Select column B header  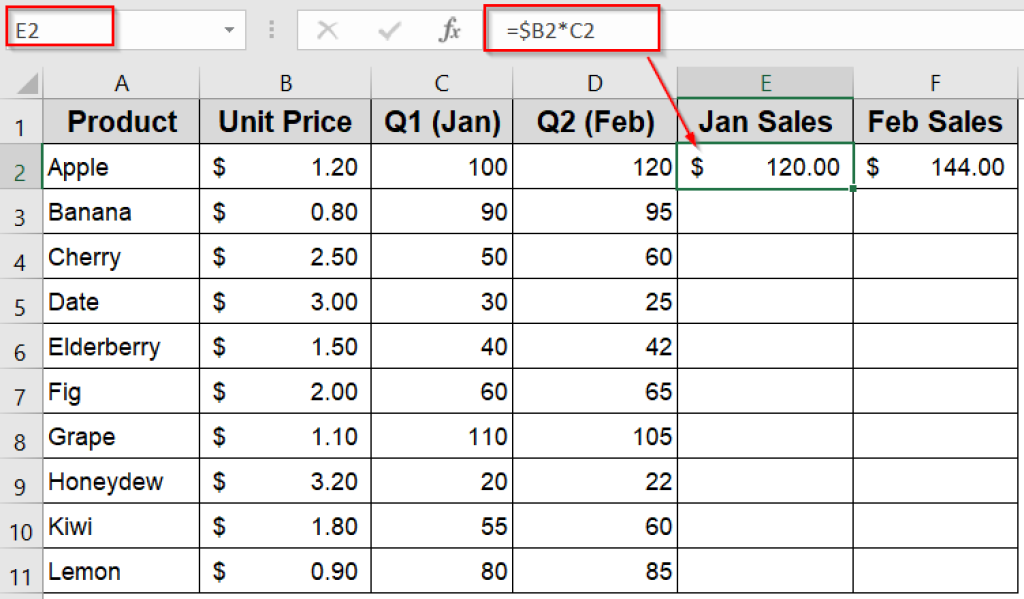pos(286,81)
